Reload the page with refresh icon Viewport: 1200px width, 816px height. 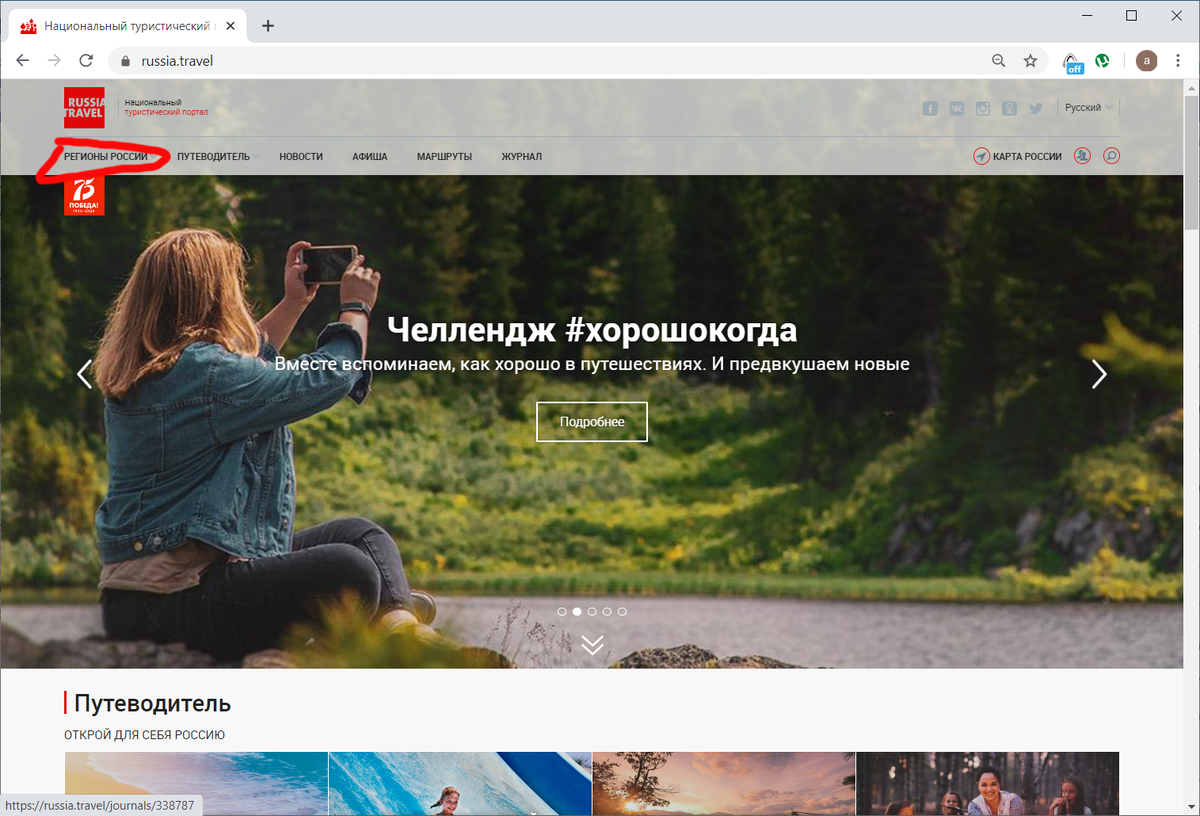click(x=86, y=61)
